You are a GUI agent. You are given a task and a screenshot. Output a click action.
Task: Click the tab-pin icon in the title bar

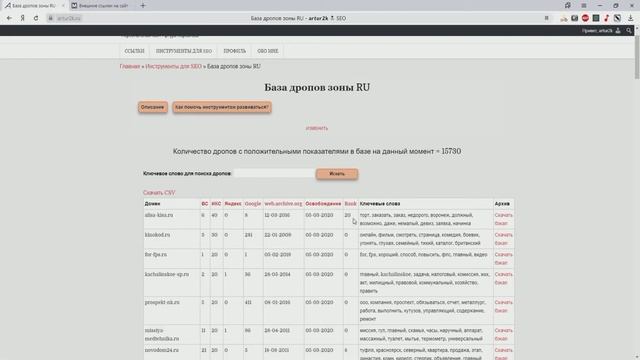coord(568,6)
